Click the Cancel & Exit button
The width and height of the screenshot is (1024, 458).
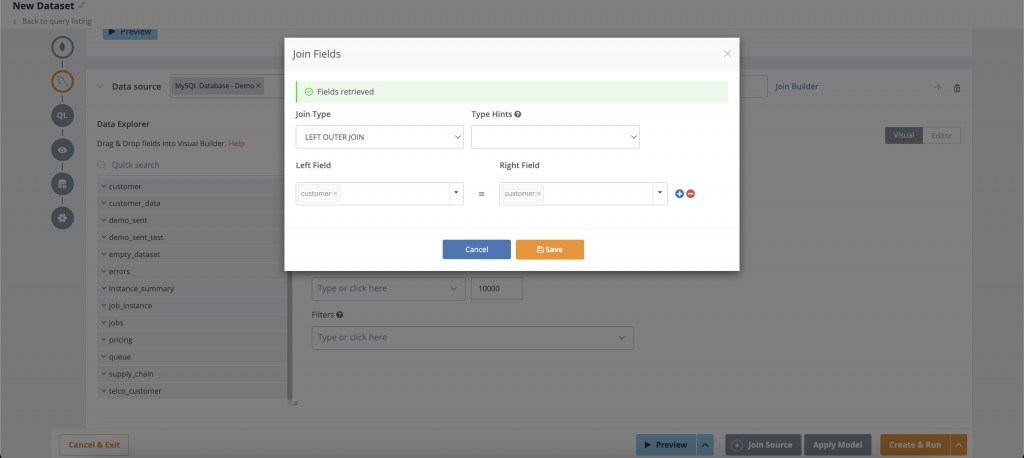tap(94, 445)
